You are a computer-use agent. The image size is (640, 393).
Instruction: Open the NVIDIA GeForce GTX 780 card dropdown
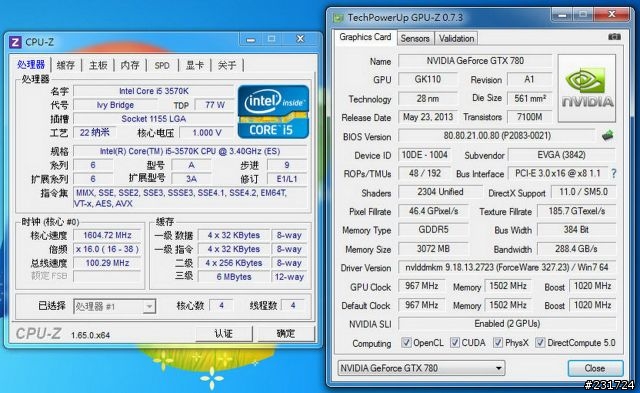pyautogui.click(x=421, y=368)
